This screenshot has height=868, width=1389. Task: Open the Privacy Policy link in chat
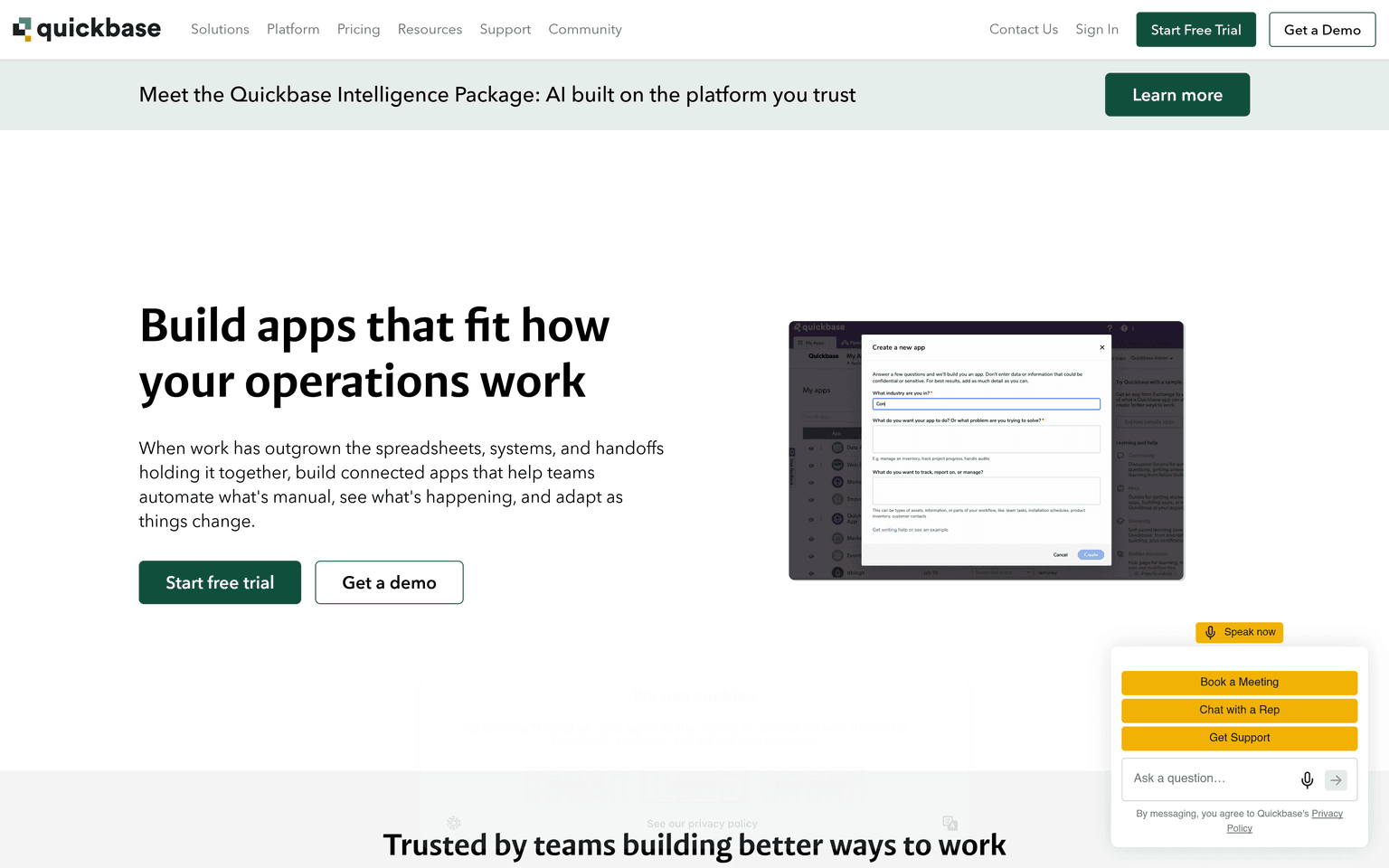(1327, 814)
